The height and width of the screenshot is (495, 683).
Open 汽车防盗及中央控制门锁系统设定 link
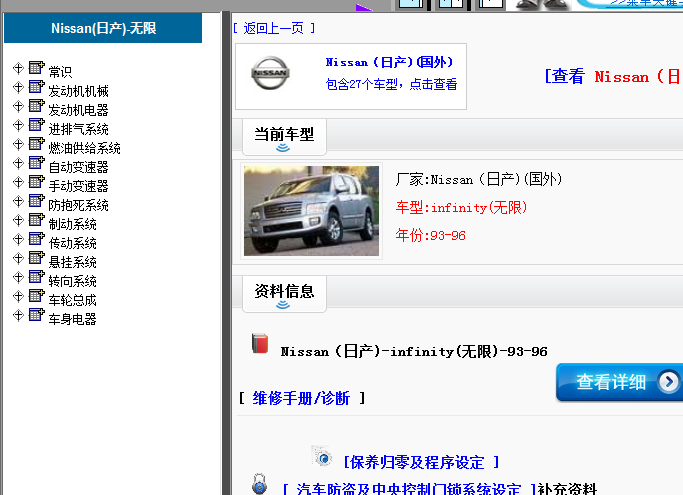point(409,488)
